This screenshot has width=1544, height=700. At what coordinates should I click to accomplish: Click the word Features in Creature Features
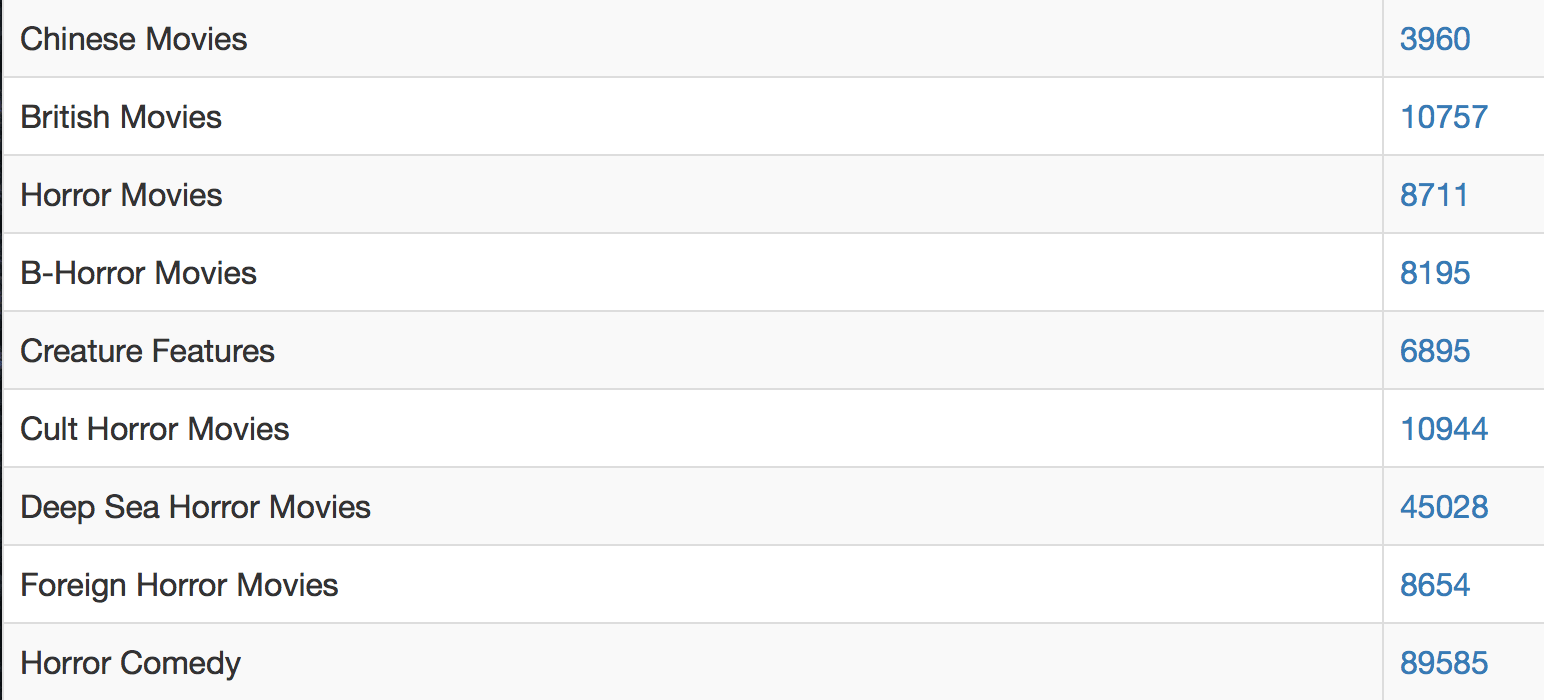[x=212, y=351]
